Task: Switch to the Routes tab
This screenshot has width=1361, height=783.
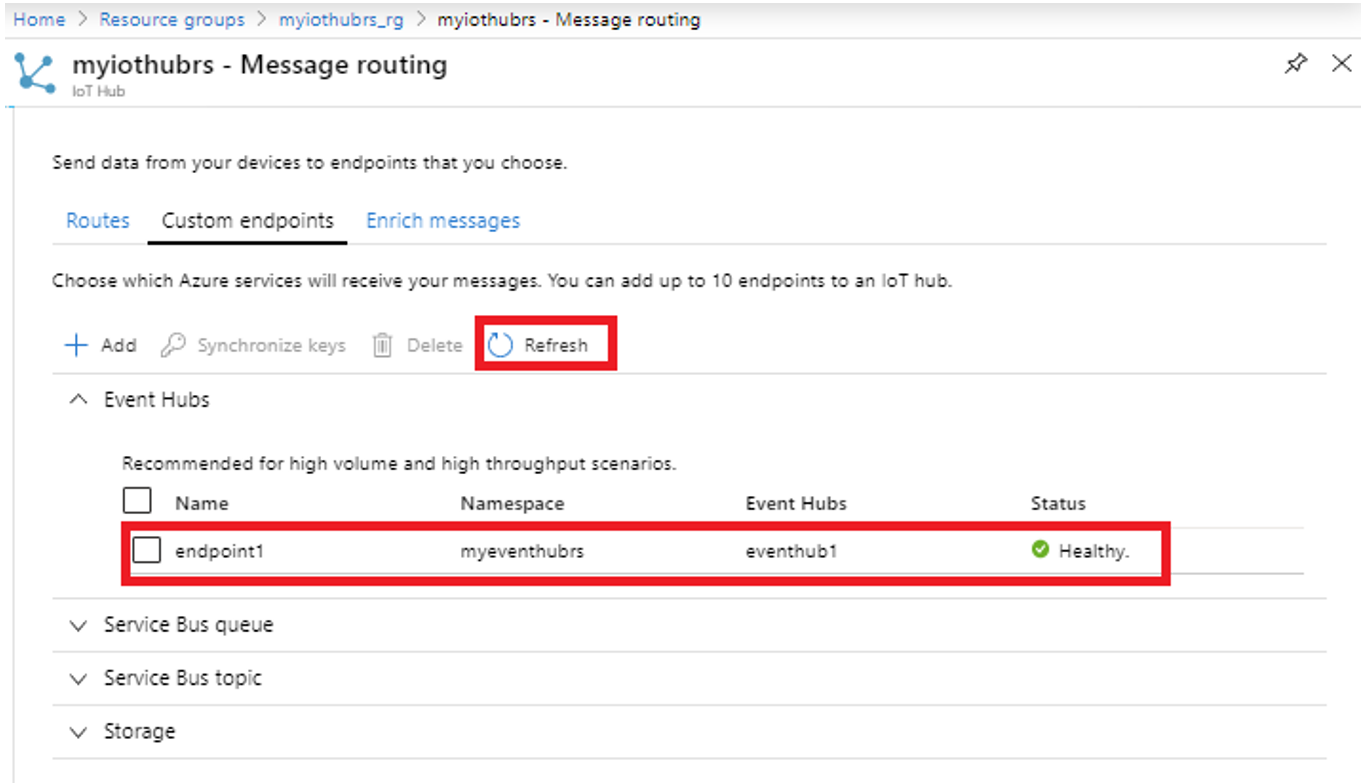Action: [98, 221]
